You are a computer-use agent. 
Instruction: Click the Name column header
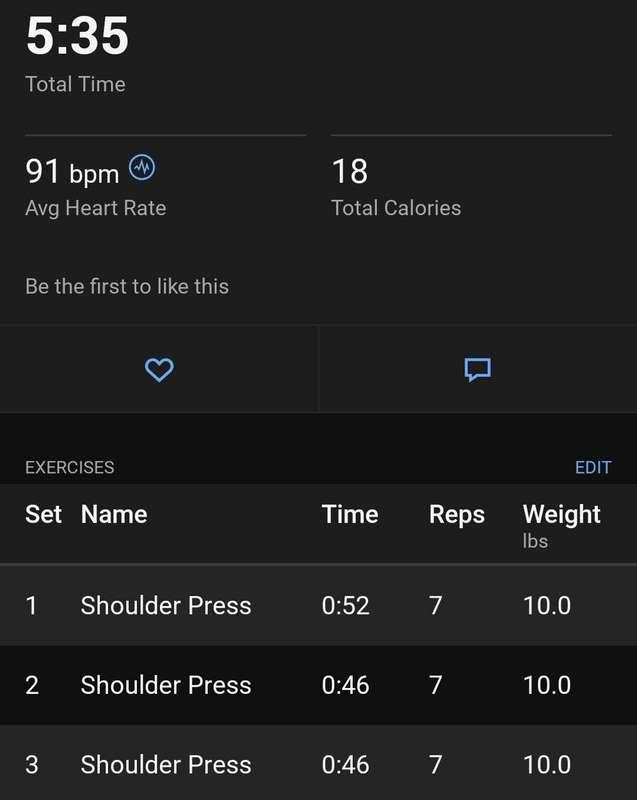[114, 515]
